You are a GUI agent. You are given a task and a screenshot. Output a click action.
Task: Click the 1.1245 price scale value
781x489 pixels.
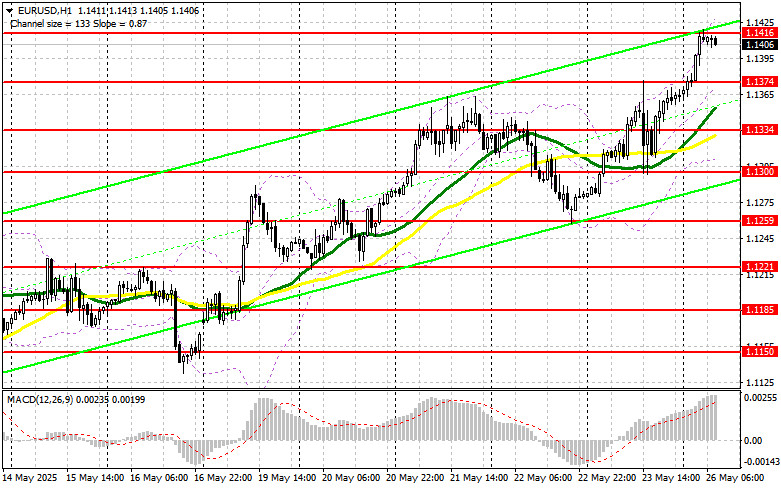760,239
